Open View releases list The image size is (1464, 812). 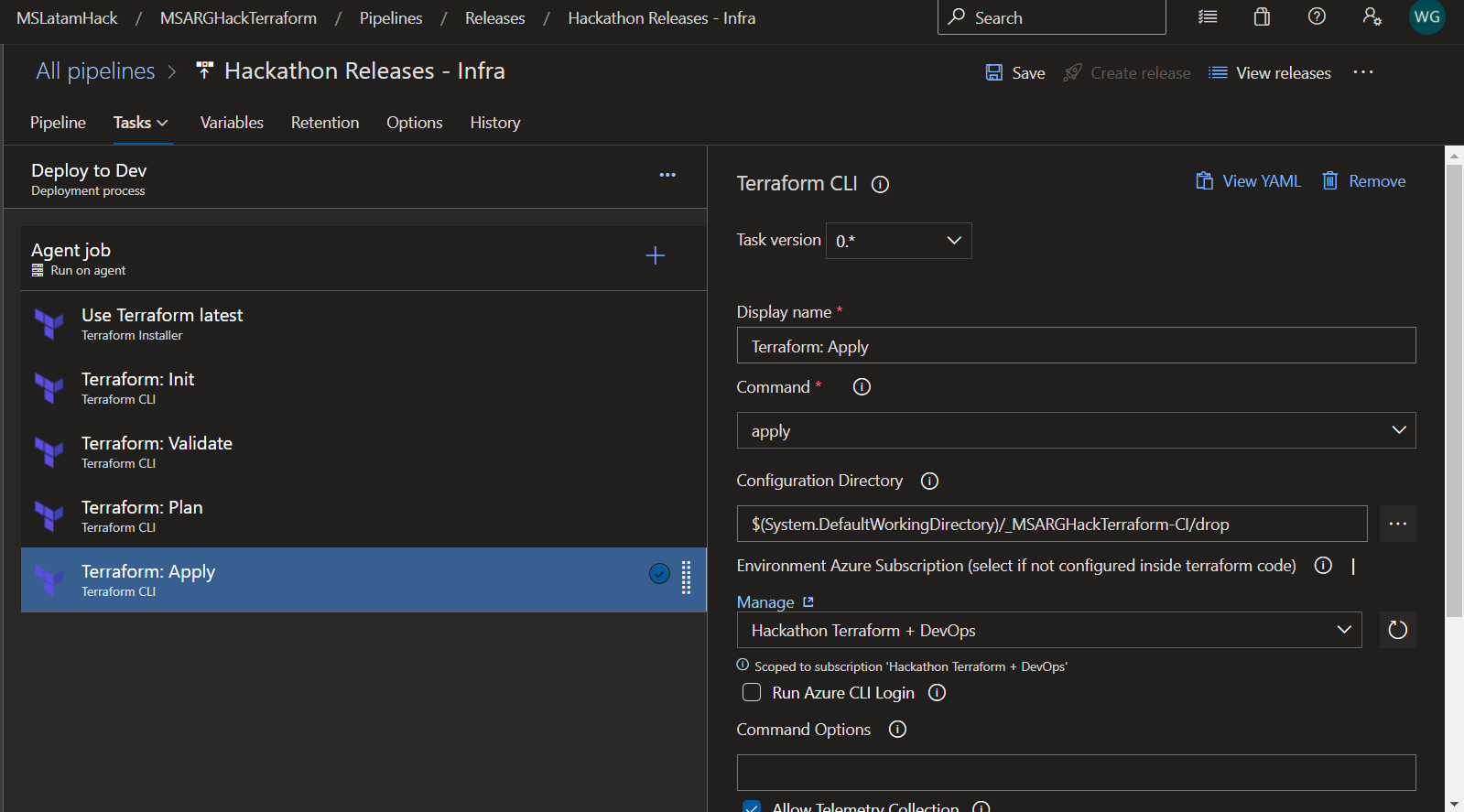[x=1270, y=72]
